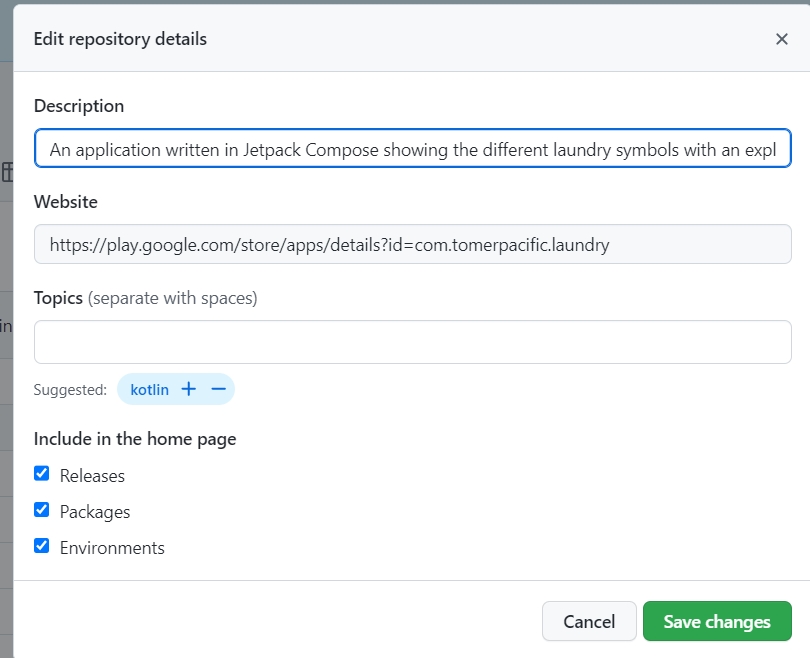
Task: Toggle off the Packages checkbox
Action: 41,508
